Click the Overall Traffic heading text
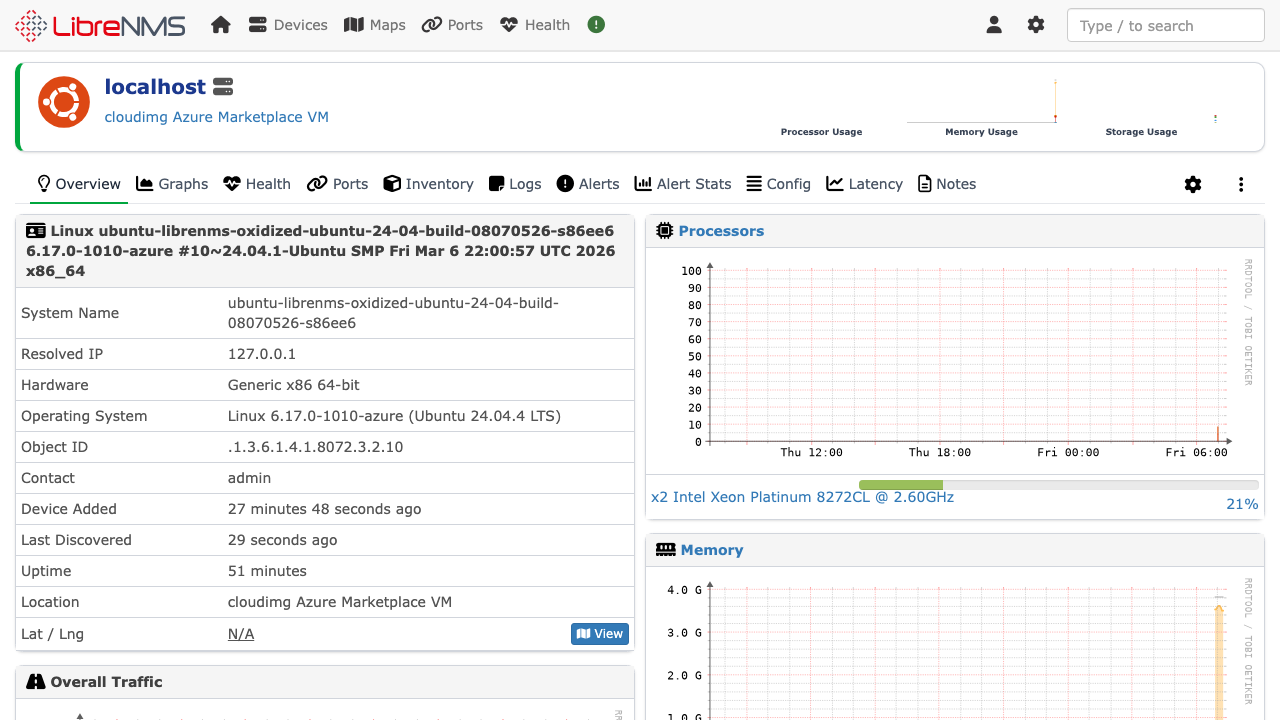The height and width of the screenshot is (720, 1280). tap(107, 682)
